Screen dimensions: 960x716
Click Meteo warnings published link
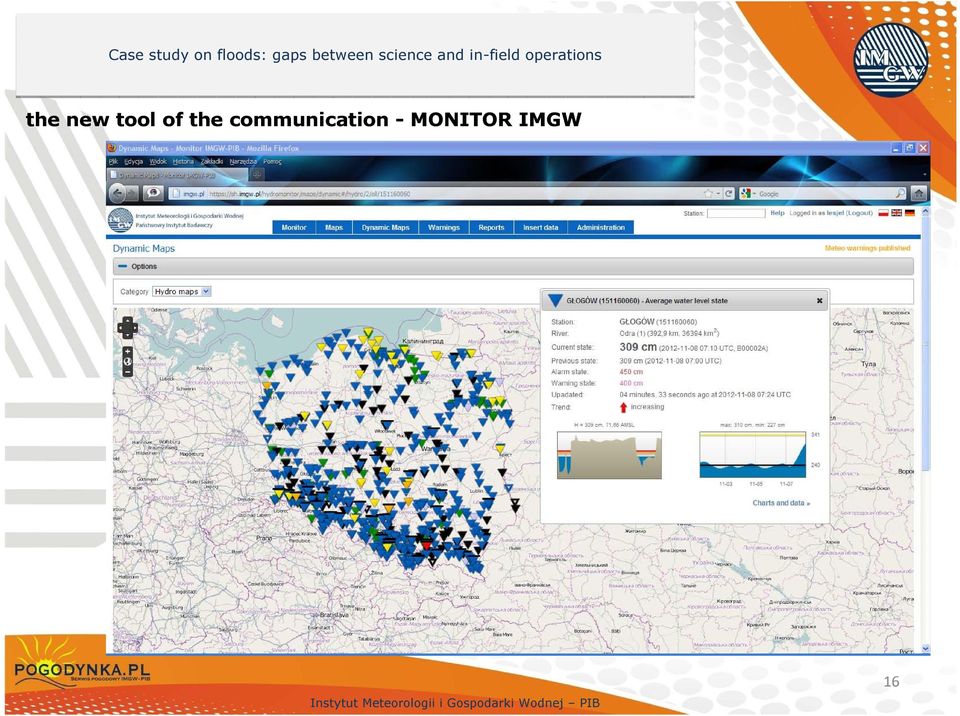click(868, 248)
